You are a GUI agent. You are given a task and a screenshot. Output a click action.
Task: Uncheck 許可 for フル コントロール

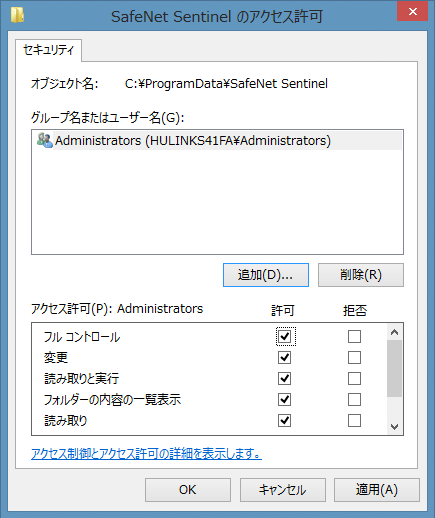point(284,337)
